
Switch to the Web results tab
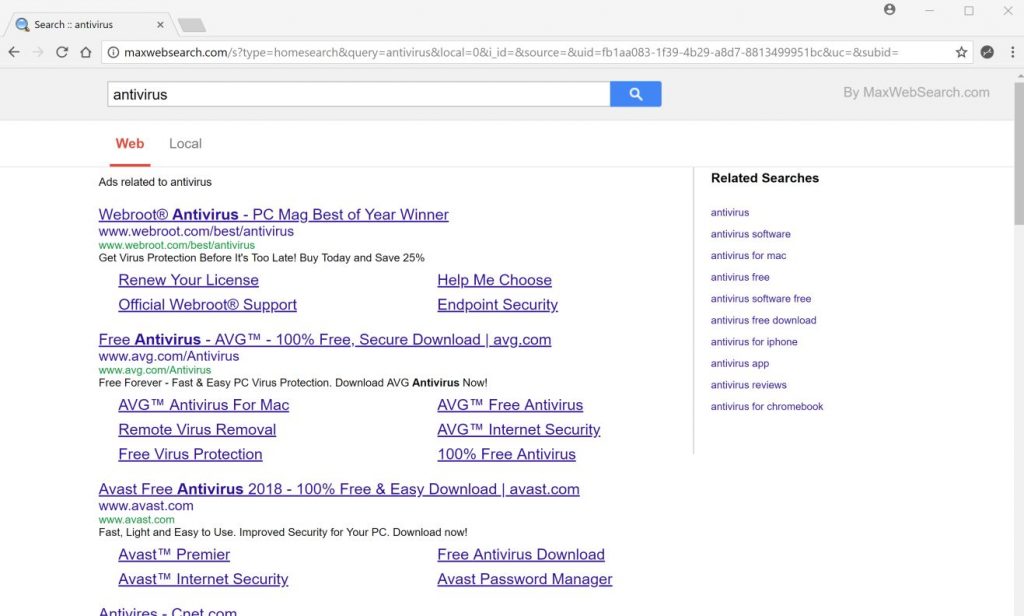(x=130, y=144)
